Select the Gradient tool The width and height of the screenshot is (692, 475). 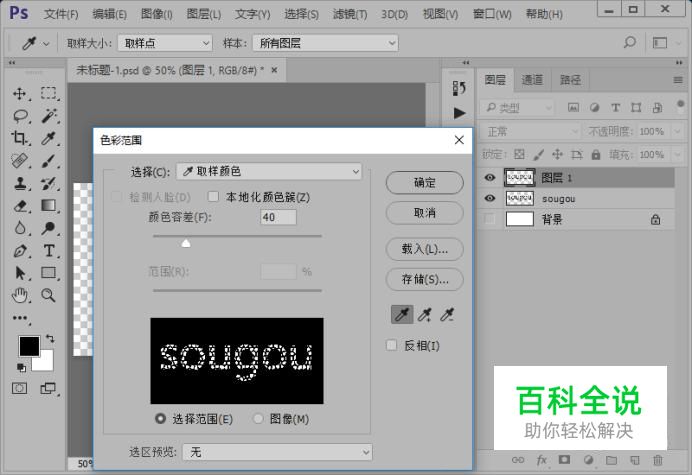49,205
